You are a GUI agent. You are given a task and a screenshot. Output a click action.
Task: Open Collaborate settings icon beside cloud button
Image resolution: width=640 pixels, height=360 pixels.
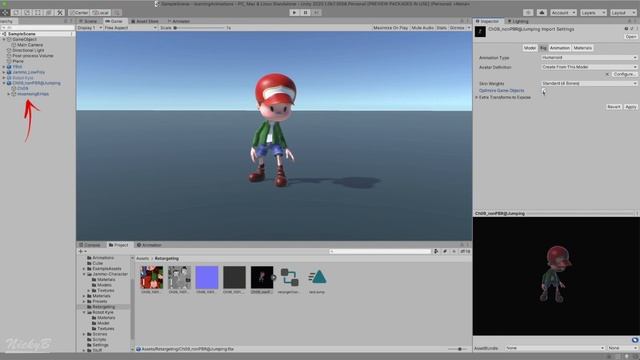click(x=528, y=13)
